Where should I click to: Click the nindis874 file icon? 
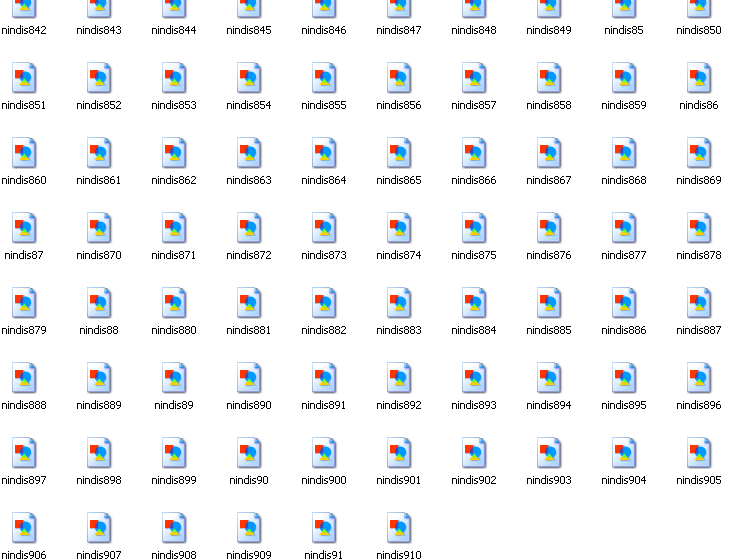pyautogui.click(x=399, y=228)
